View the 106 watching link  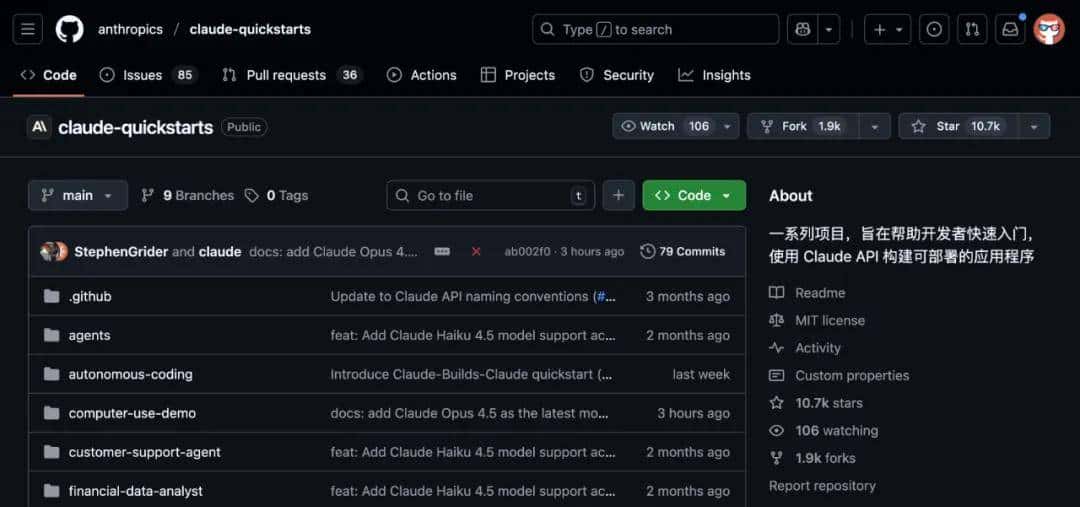824,431
